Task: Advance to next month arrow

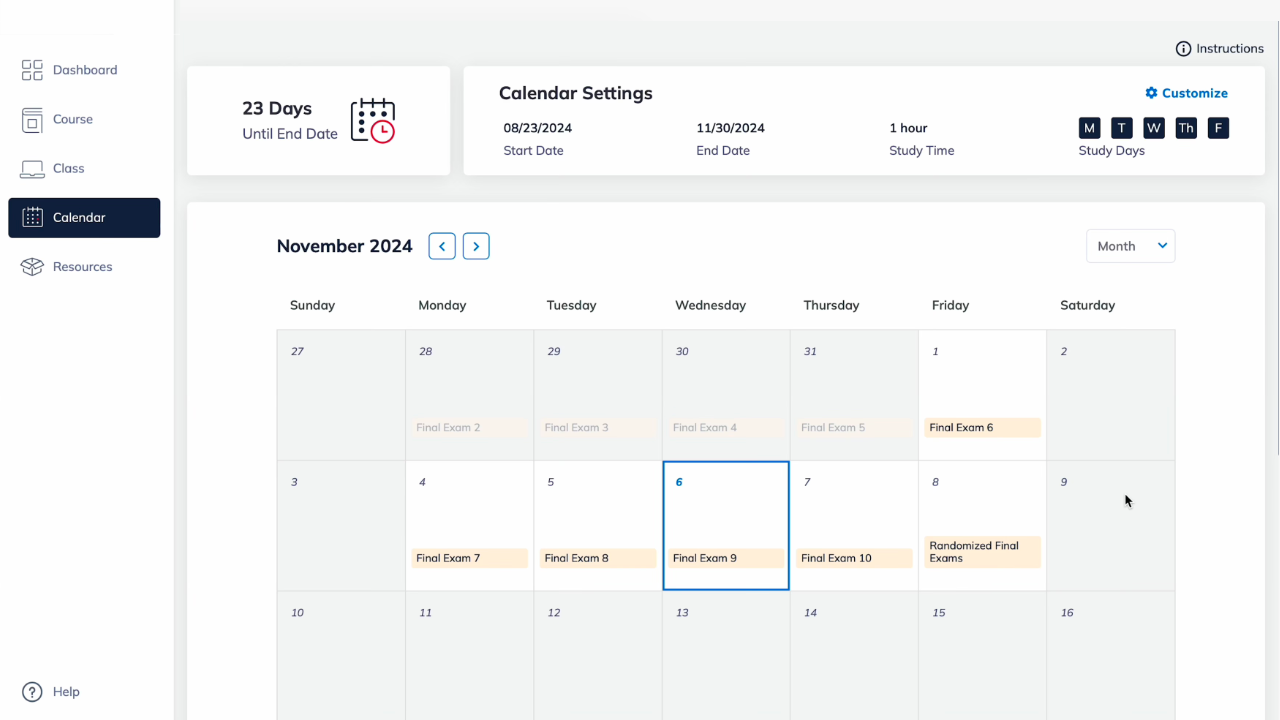Action: pos(476,246)
